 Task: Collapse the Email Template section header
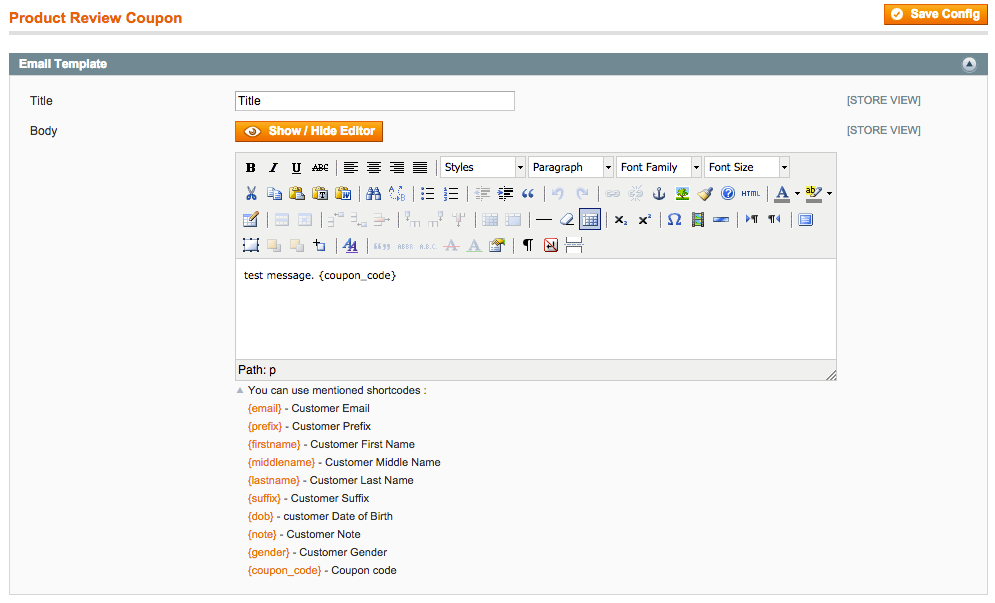(x=968, y=64)
